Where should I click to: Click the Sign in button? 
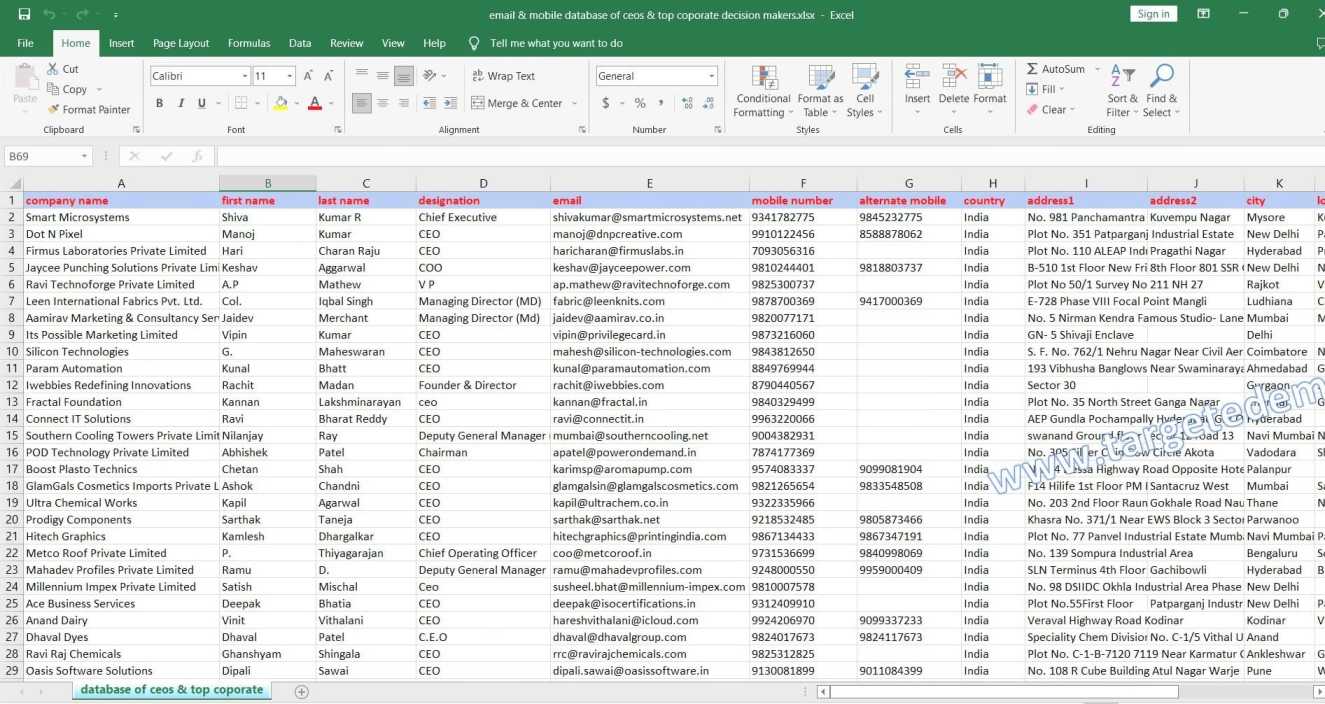1152,13
